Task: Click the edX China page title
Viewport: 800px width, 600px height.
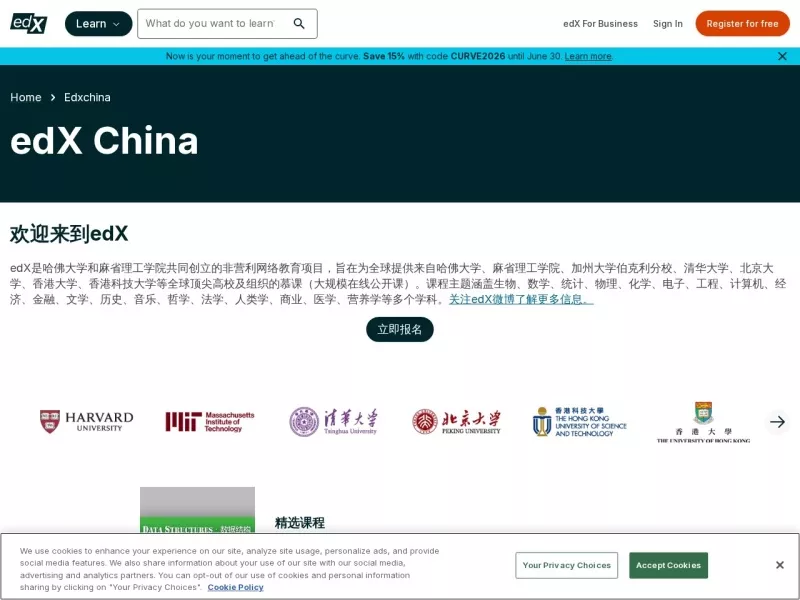Action: pyautogui.click(x=104, y=140)
